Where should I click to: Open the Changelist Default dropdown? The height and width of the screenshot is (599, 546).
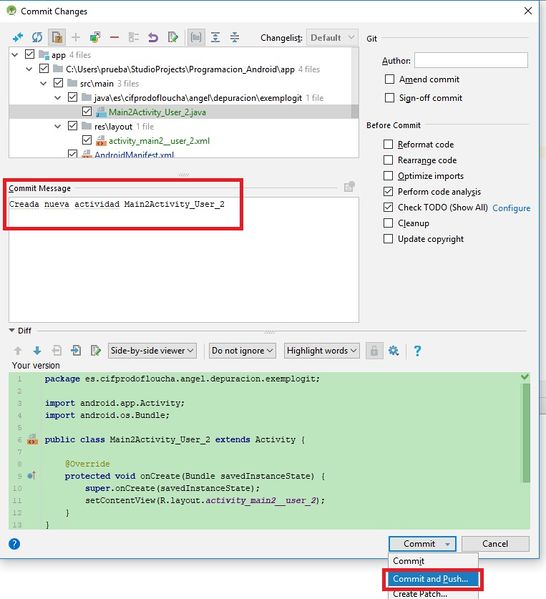pyautogui.click(x=332, y=38)
